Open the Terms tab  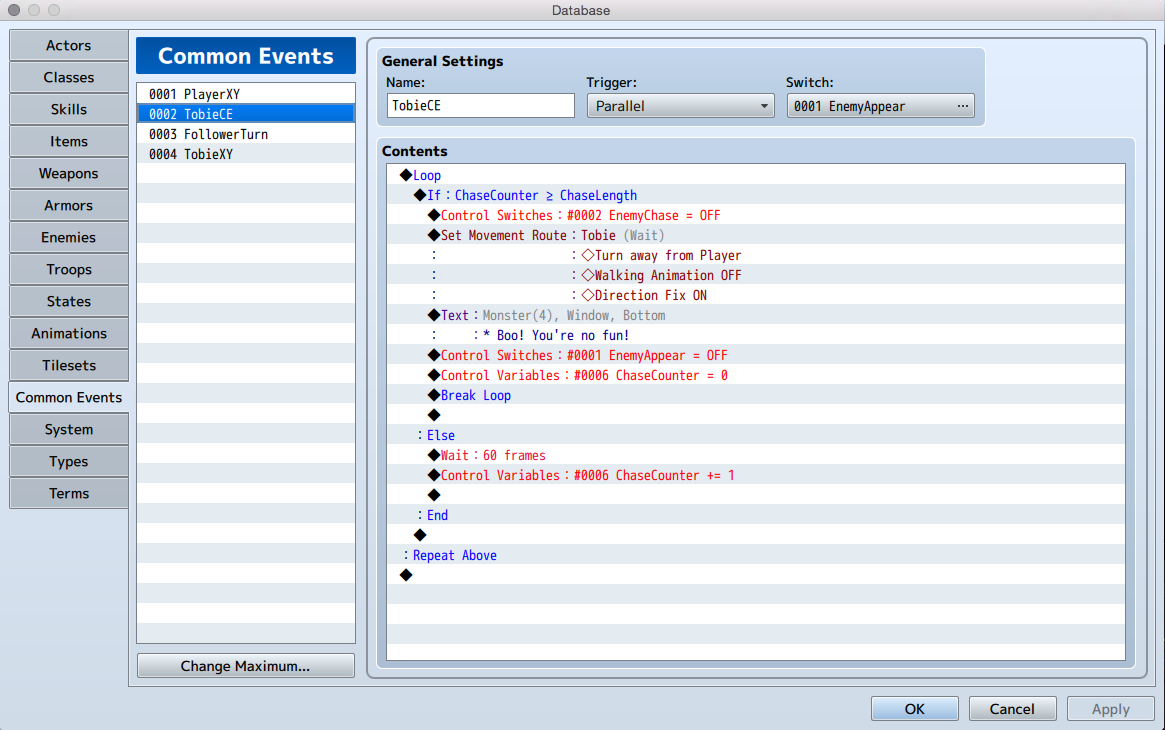click(68, 493)
